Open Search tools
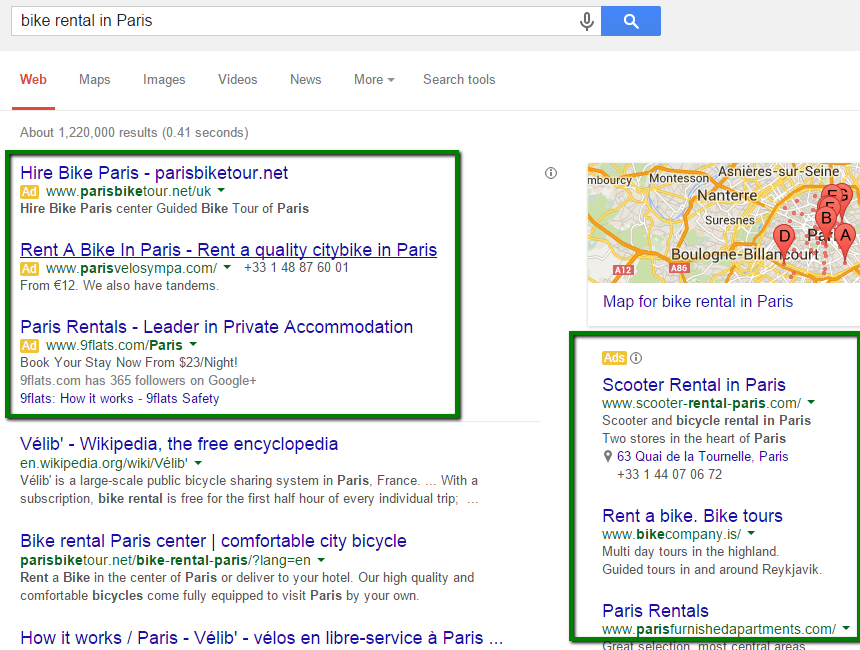 click(459, 80)
